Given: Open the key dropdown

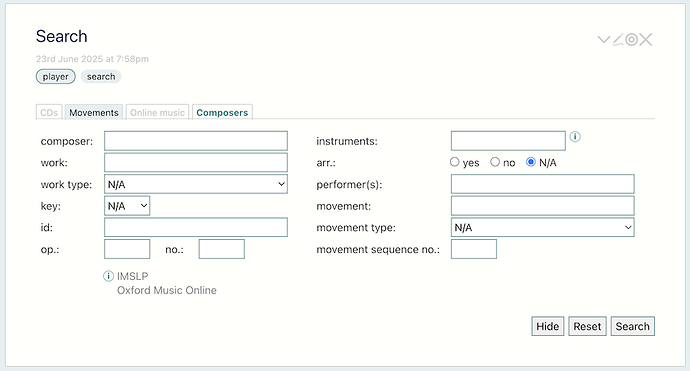Looking at the screenshot, I should pyautogui.click(x=127, y=206).
